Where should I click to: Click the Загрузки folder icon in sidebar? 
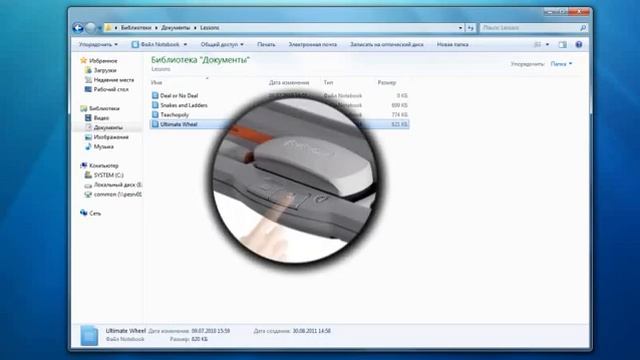pos(88,70)
